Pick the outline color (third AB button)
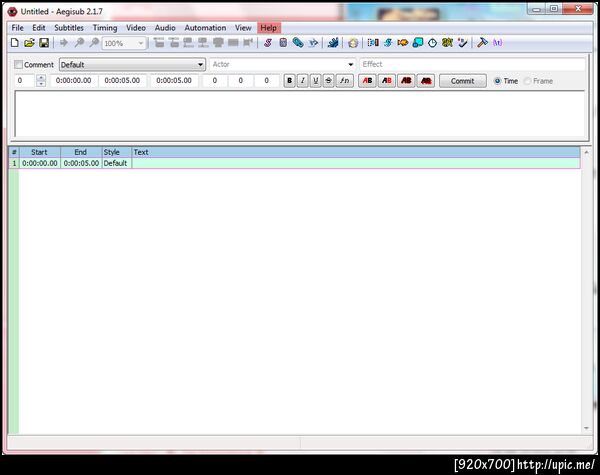The height and width of the screenshot is (475, 600). (406, 81)
